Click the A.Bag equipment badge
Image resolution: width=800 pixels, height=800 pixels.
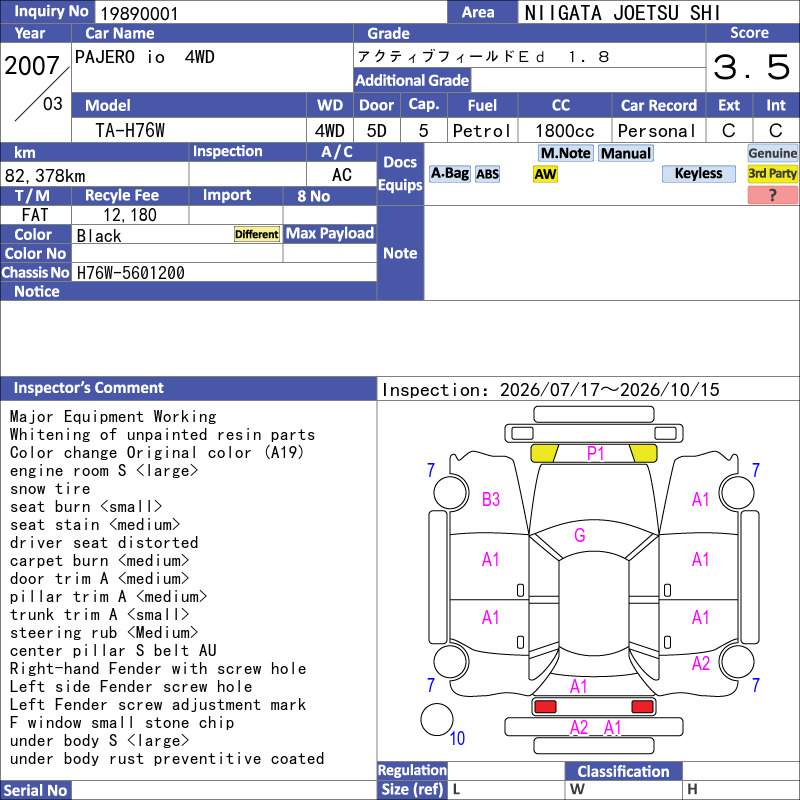(449, 173)
